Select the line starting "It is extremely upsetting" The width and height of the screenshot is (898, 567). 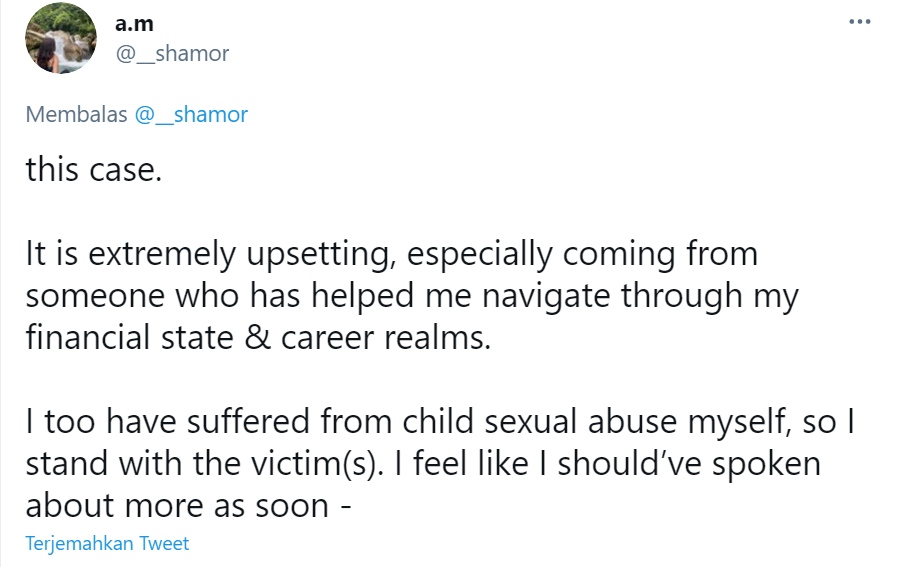click(x=391, y=253)
